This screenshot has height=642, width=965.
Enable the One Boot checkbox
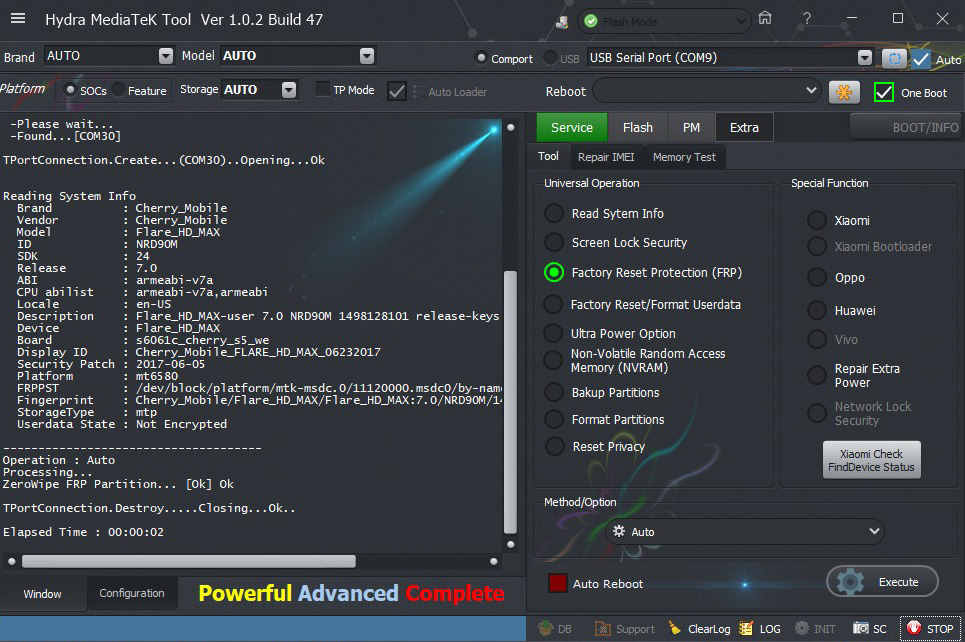click(884, 92)
